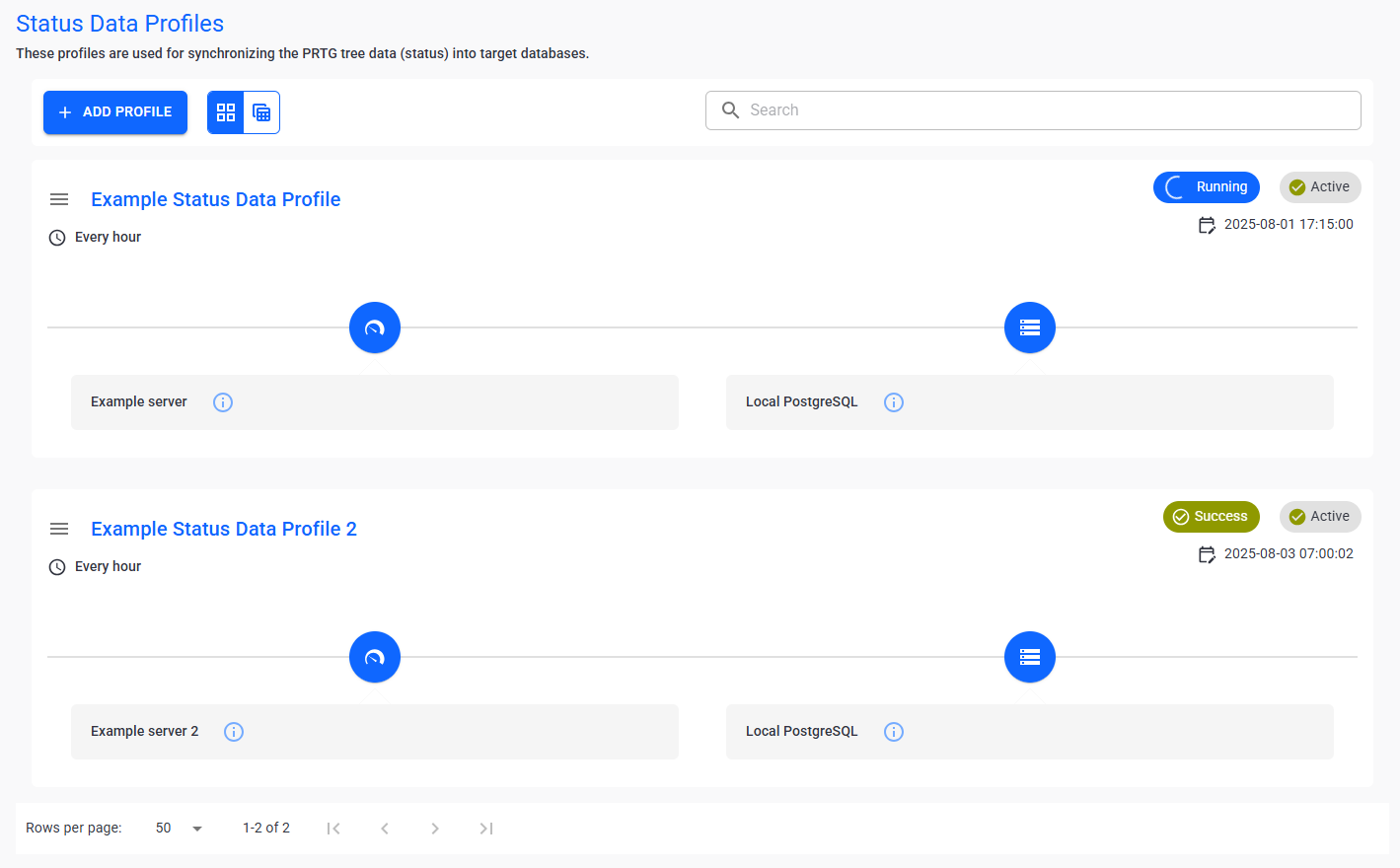The image size is (1400, 868).
Task: Click the Success status badge
Action: click(x=1212, y=517)
